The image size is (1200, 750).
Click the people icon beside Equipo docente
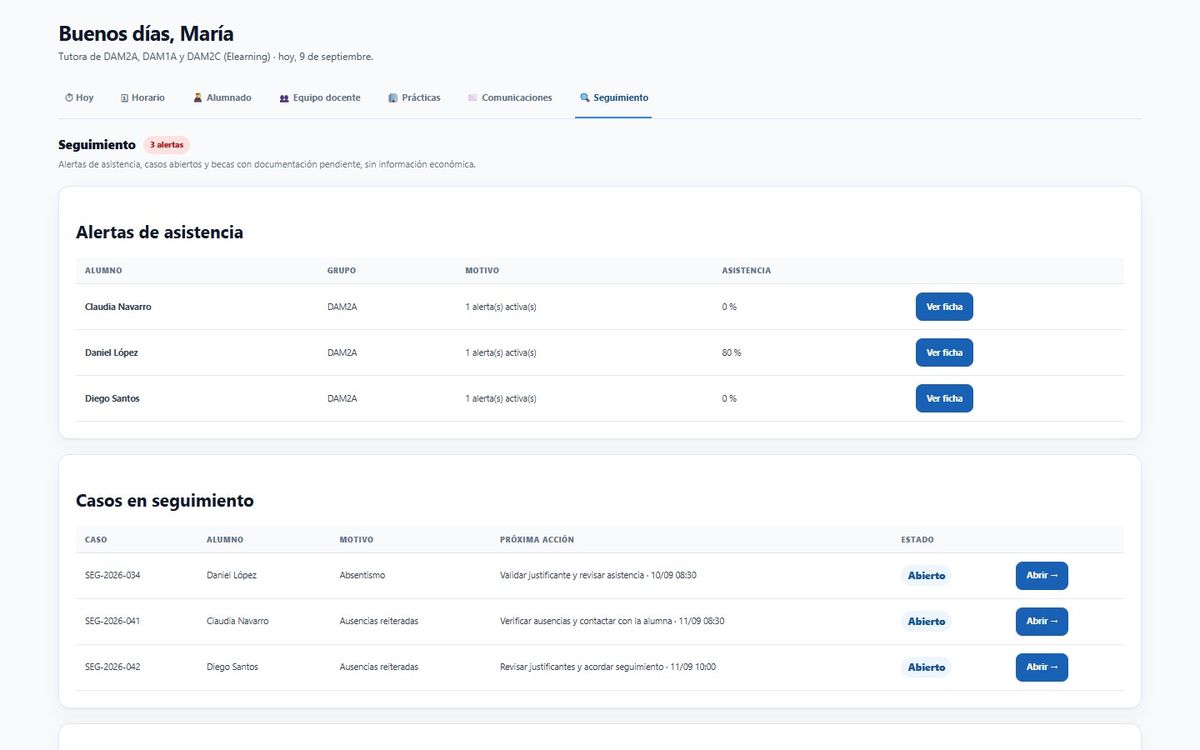pyautogui.click(x=284, y=98)
